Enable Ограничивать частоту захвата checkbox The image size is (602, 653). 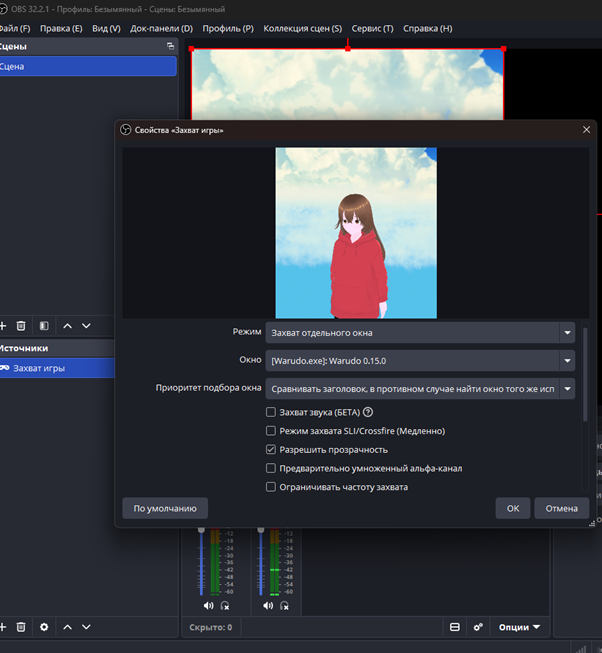271,487
